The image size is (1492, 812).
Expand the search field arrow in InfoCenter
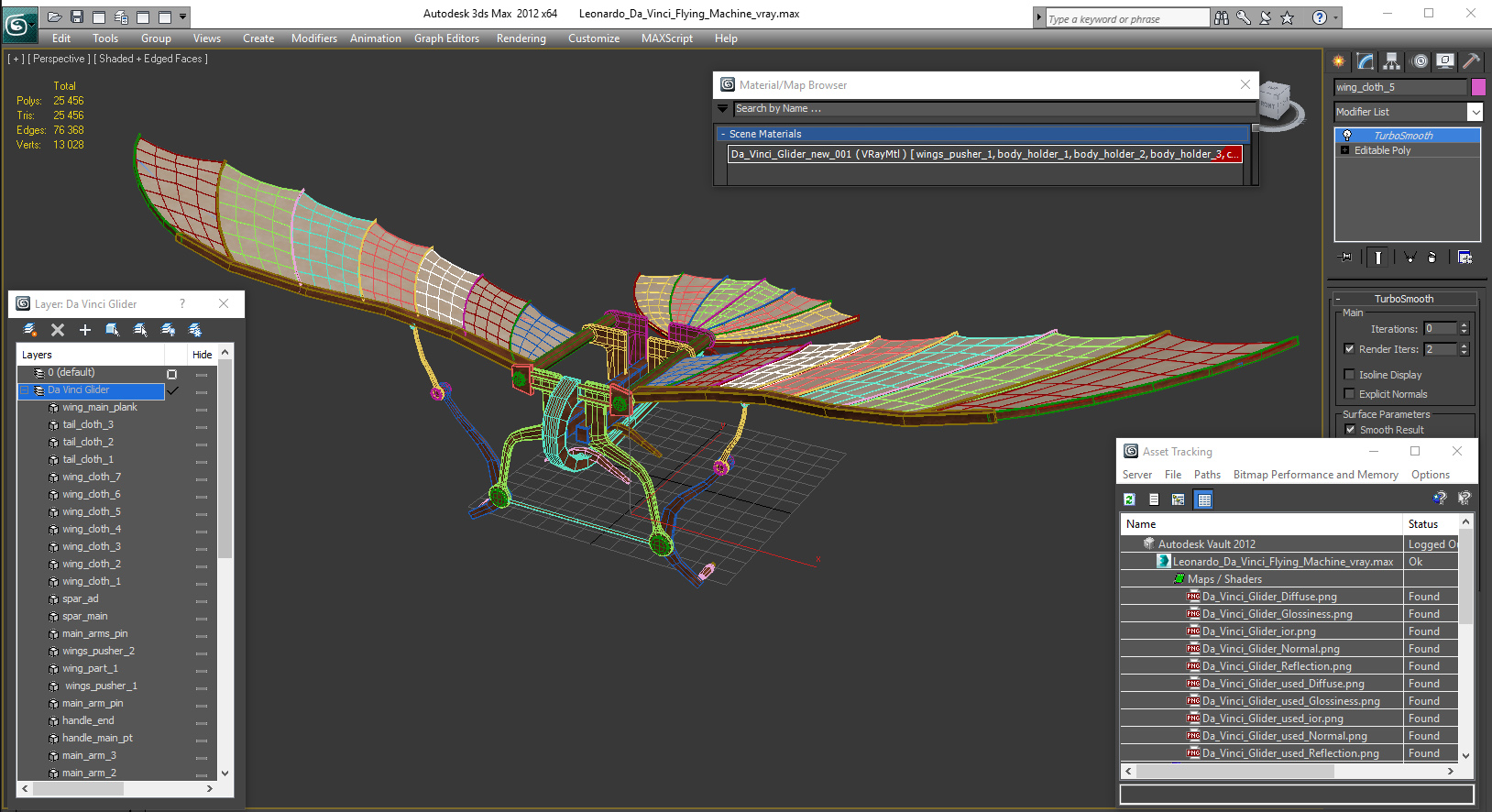[x=1039, y=17]
